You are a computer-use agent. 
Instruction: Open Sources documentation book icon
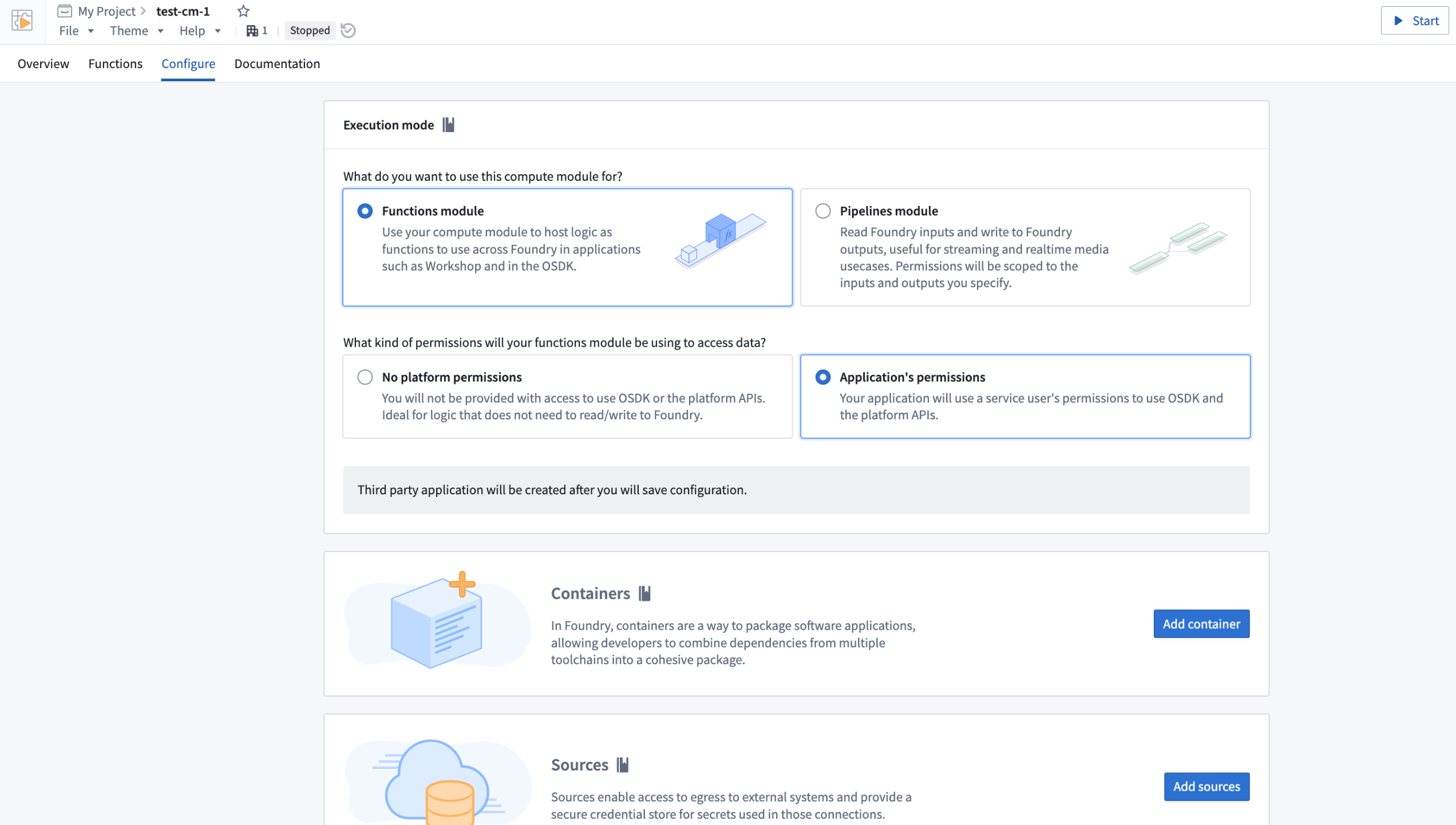[623, 764]
